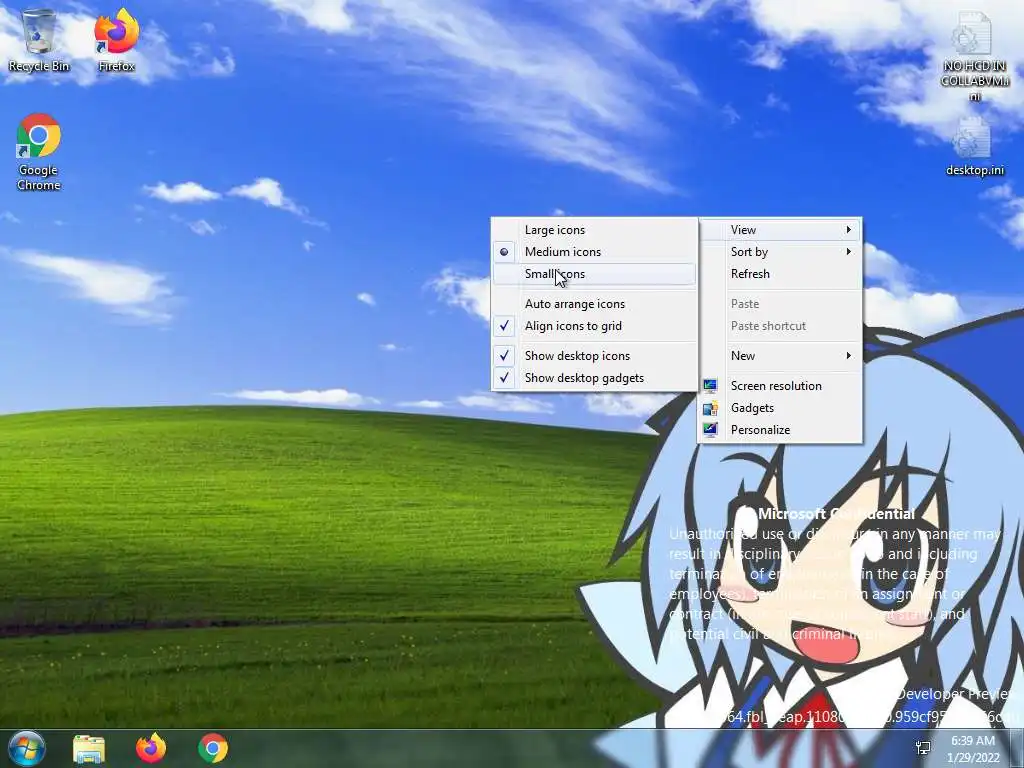Screen dimensions: 1024x768
Task: Choose Large icons view
Action: pyautogui.click(x=594, y=230)
